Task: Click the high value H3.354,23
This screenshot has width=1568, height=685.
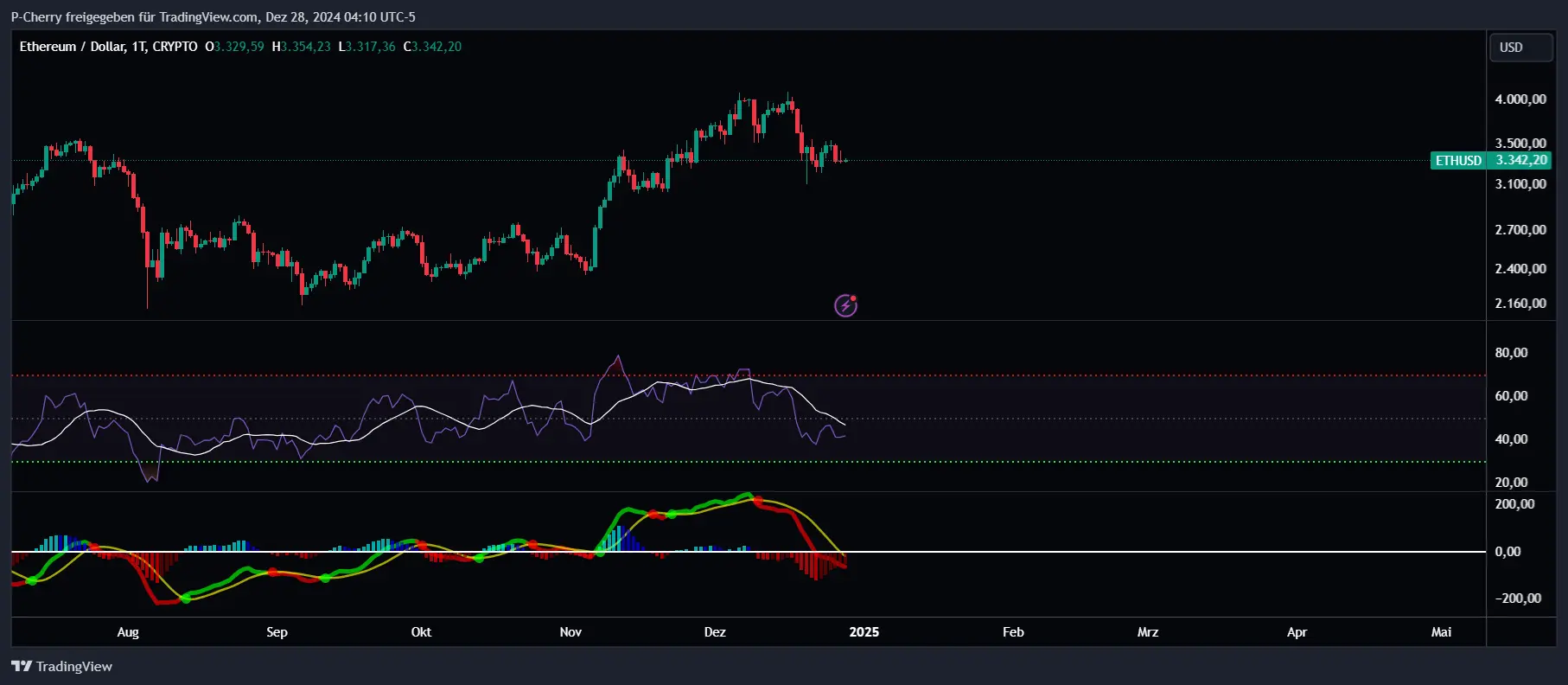Action: (x=301, y=47)
